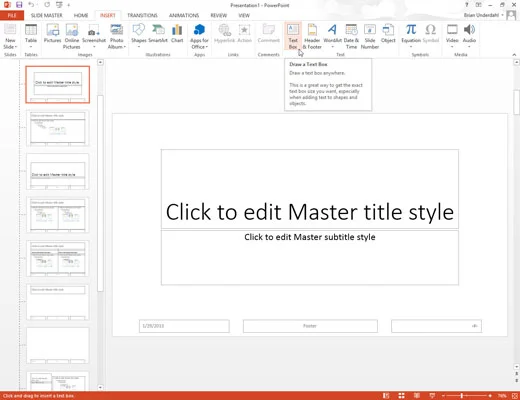The width and height of the screenshot is (520, 400).
Task: Click the Master subtitle style placeholder
Action: pos(310,258)
